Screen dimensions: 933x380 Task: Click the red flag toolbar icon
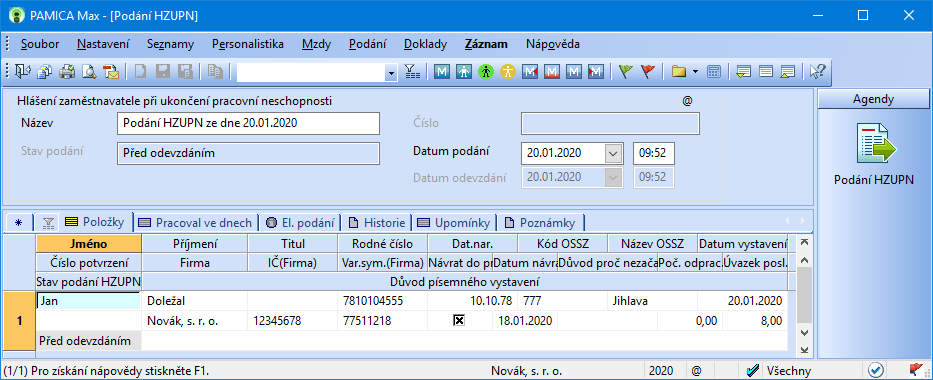648,72
